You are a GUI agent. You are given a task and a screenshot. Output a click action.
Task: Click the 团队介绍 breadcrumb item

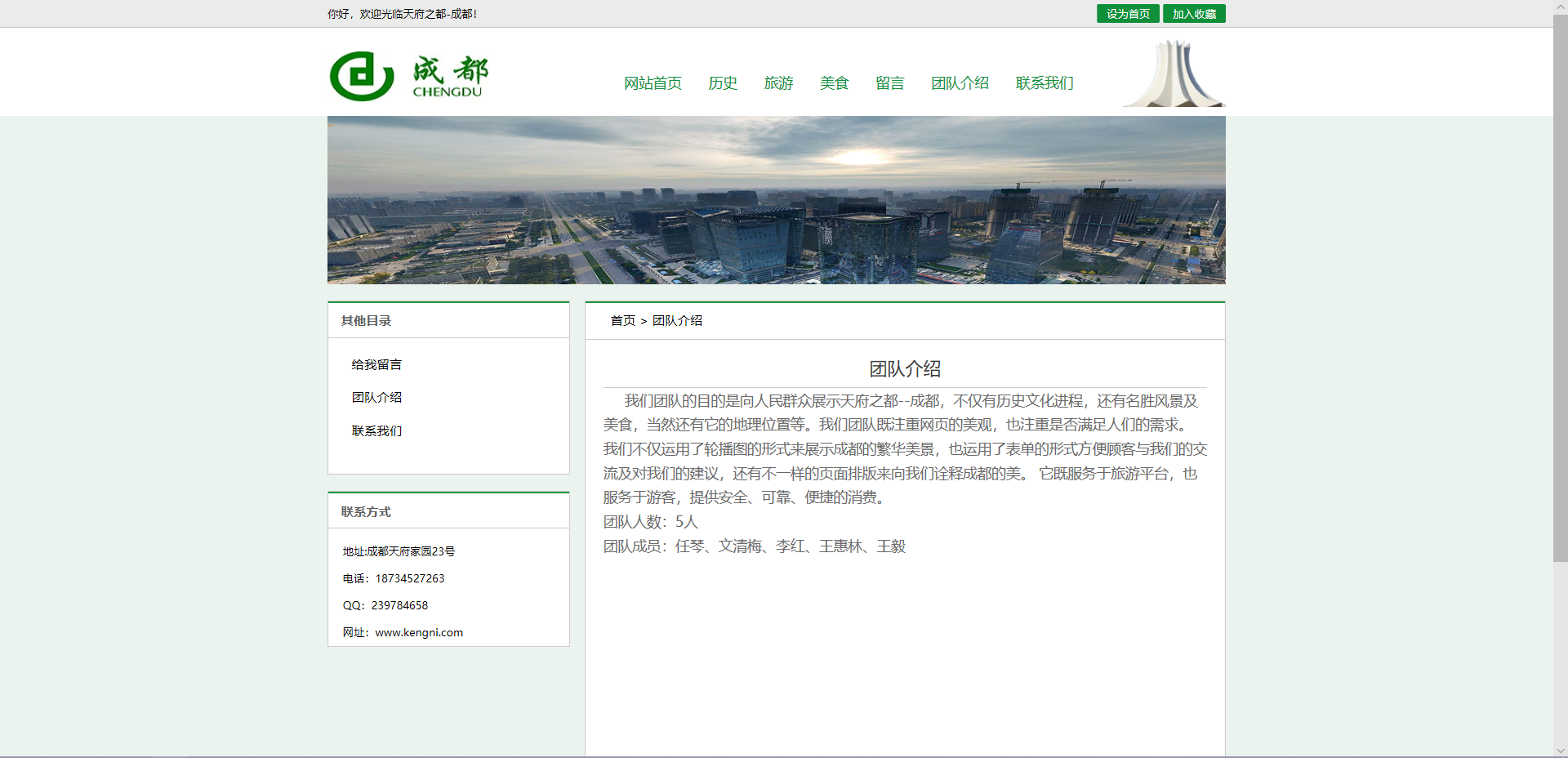(x=677, y=321)
